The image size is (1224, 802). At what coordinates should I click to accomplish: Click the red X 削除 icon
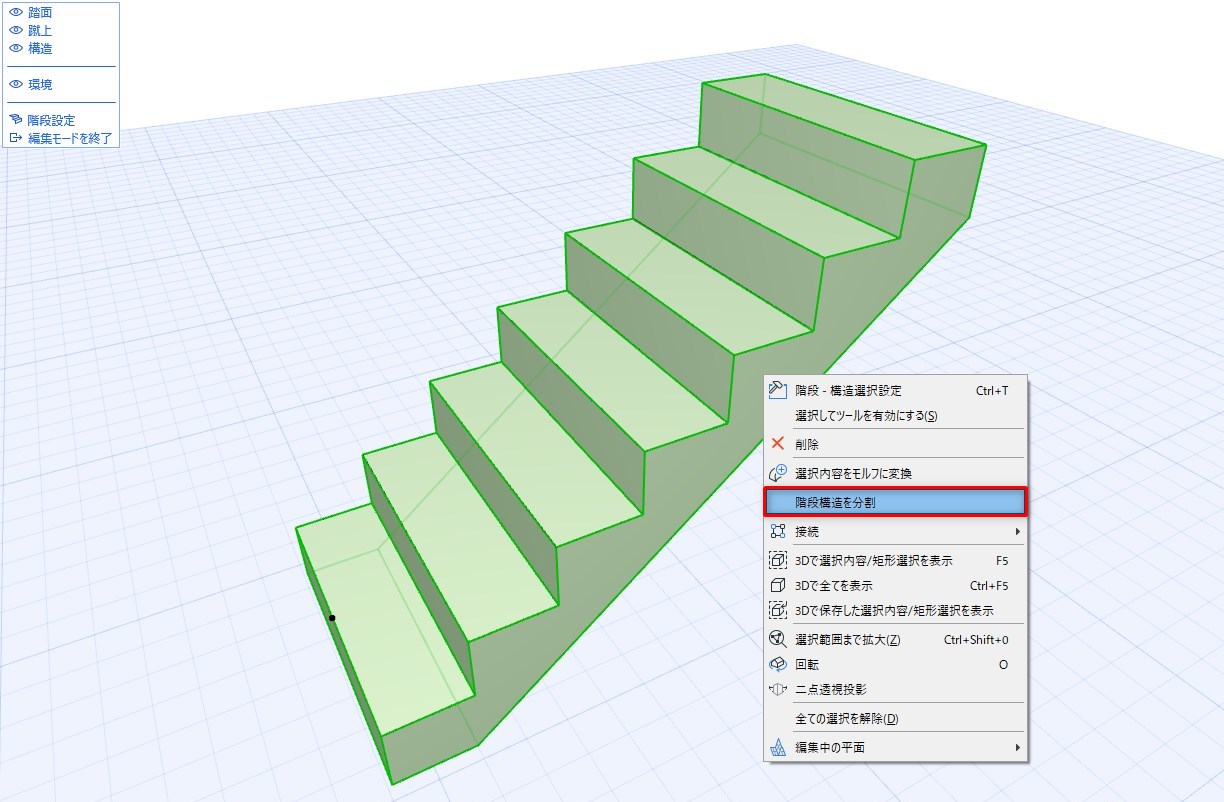pyautogui.click(x=778, y=444)
